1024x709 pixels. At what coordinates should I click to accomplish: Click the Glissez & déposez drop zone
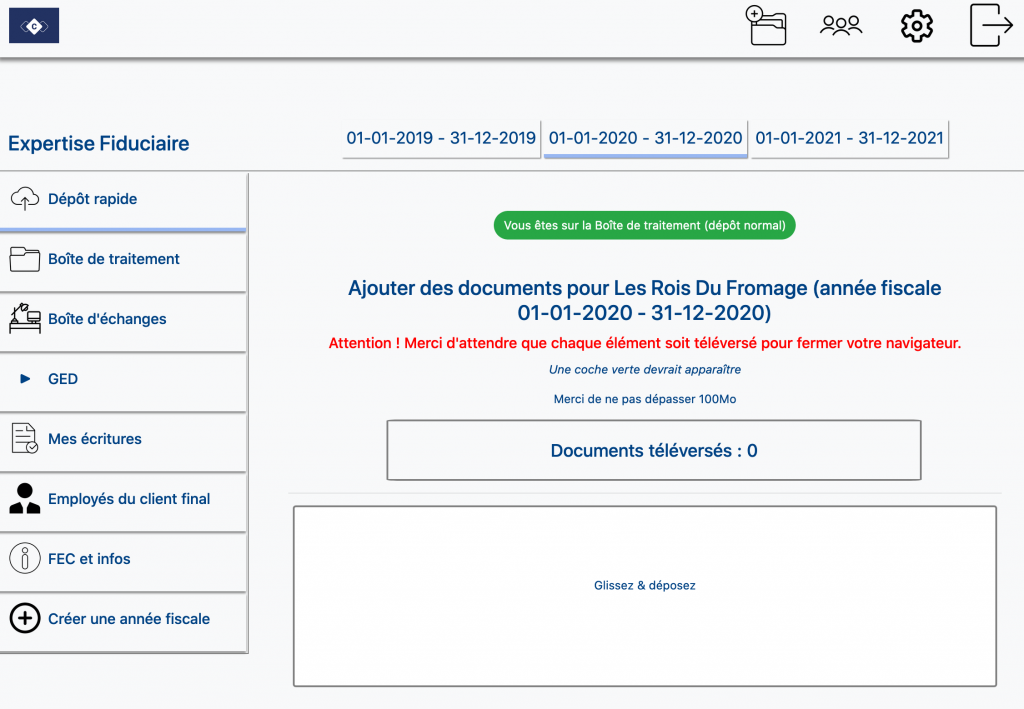click(x=645, y=596)
